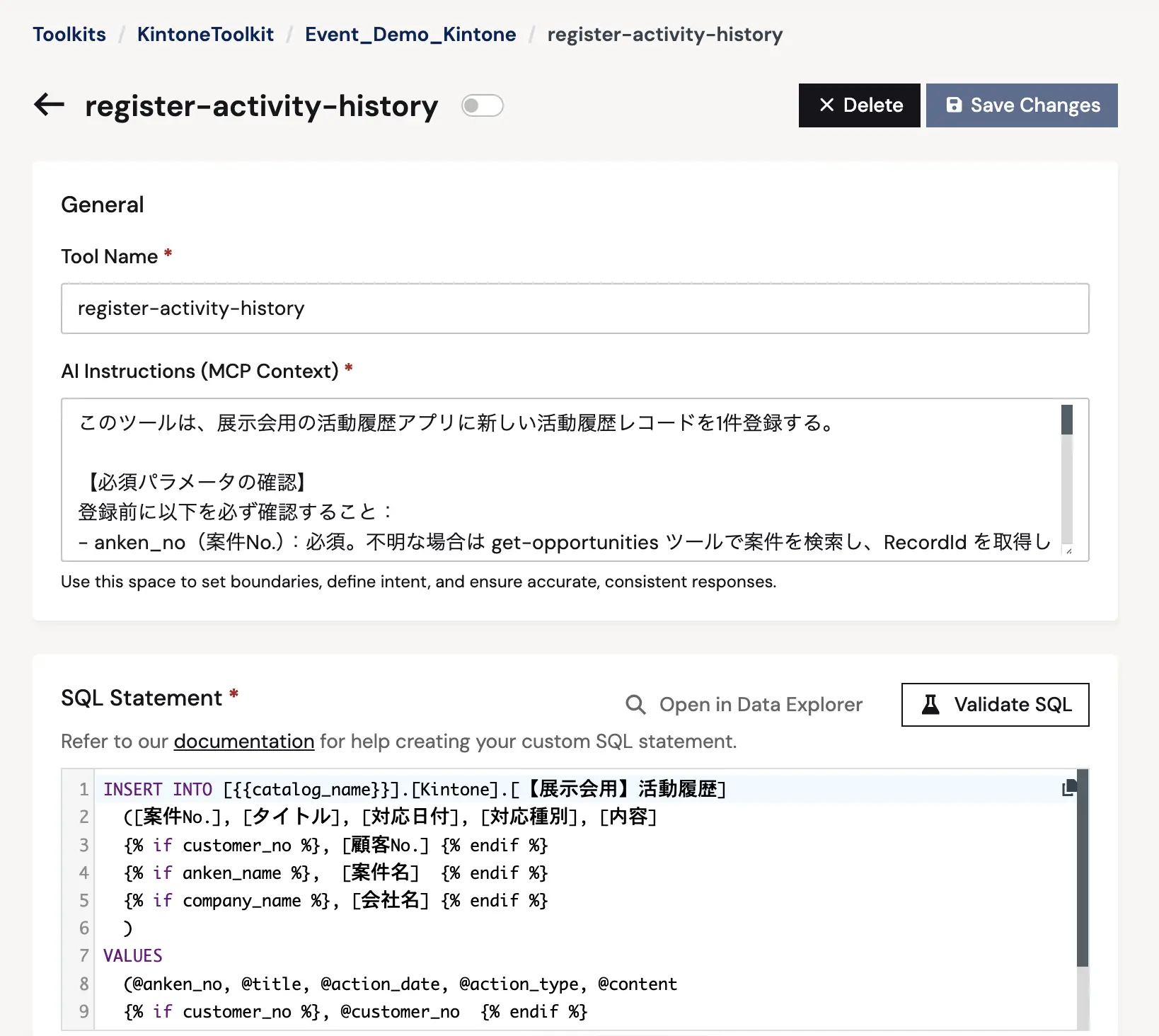Click the SQL Statement heading
This screenshot has height=1036, width=1159.
tap(142, 698)
